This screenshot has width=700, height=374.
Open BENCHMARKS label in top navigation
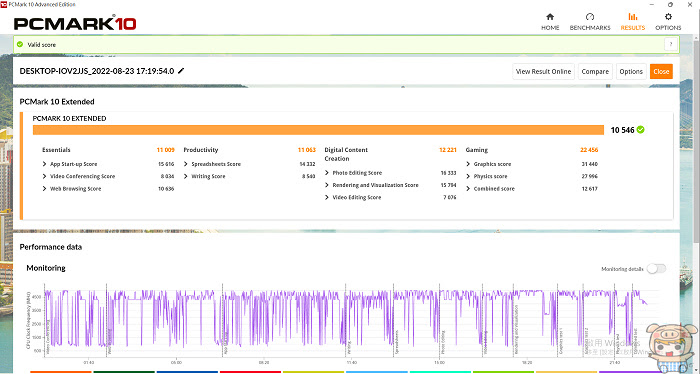(590, 28)
